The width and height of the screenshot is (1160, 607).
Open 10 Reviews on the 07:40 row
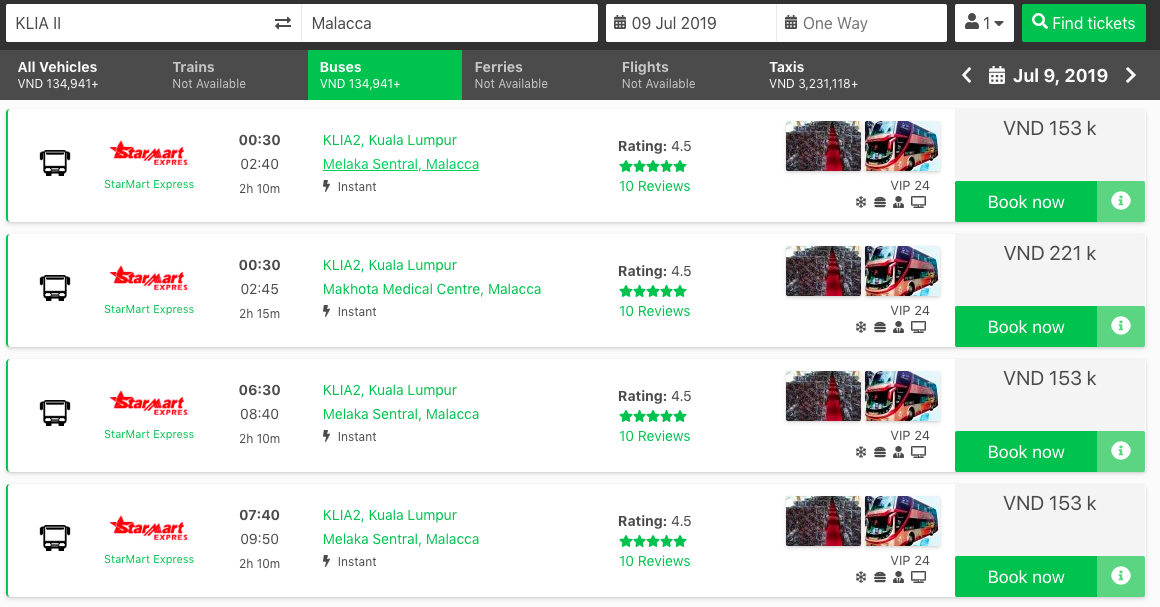[655, 562]
